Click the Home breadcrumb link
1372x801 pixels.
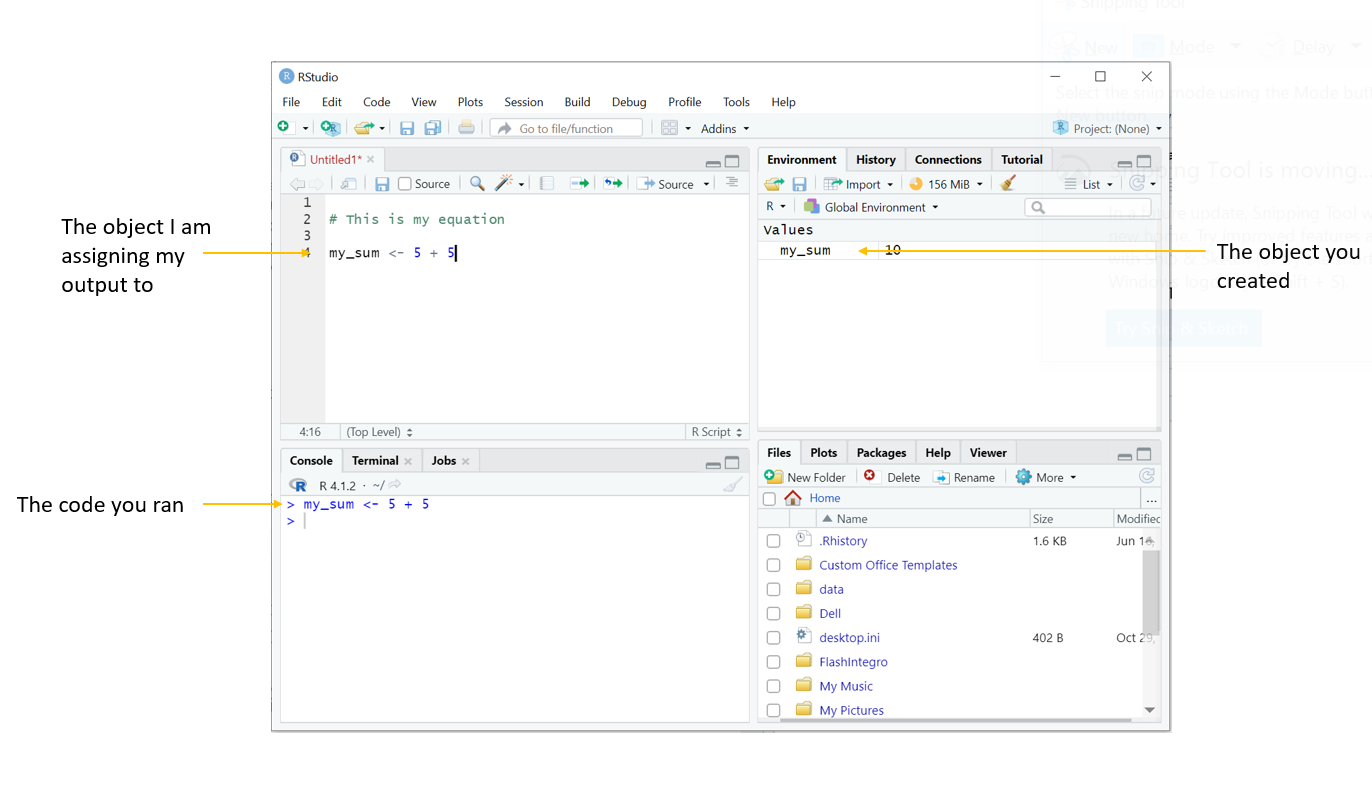point(825,498)
